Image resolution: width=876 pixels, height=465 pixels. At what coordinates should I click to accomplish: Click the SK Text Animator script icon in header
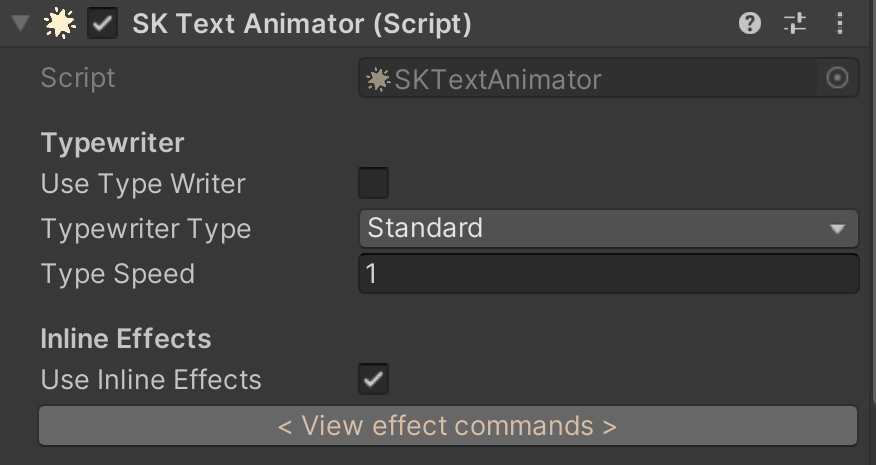59,23
